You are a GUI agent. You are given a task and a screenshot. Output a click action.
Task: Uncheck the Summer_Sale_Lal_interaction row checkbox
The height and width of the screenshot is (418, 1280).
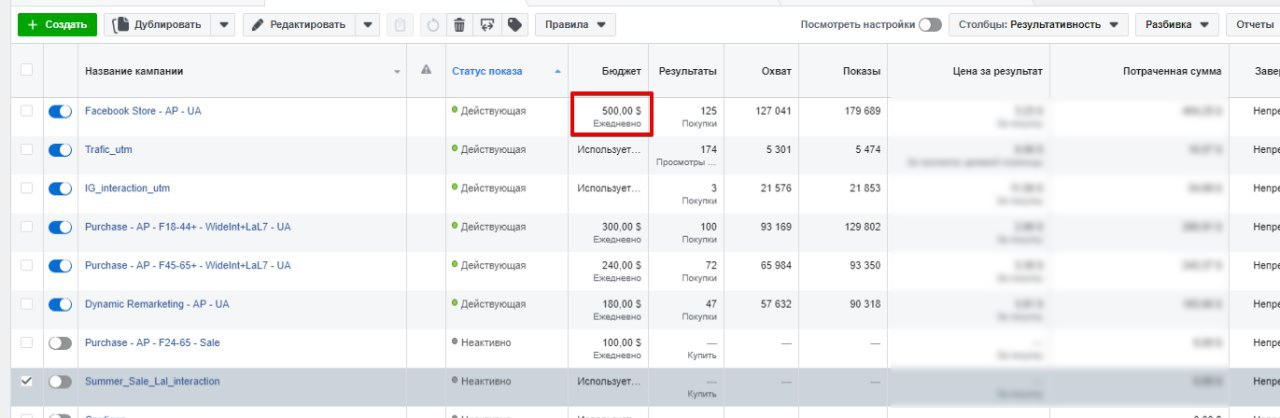[x=27, y=381]
